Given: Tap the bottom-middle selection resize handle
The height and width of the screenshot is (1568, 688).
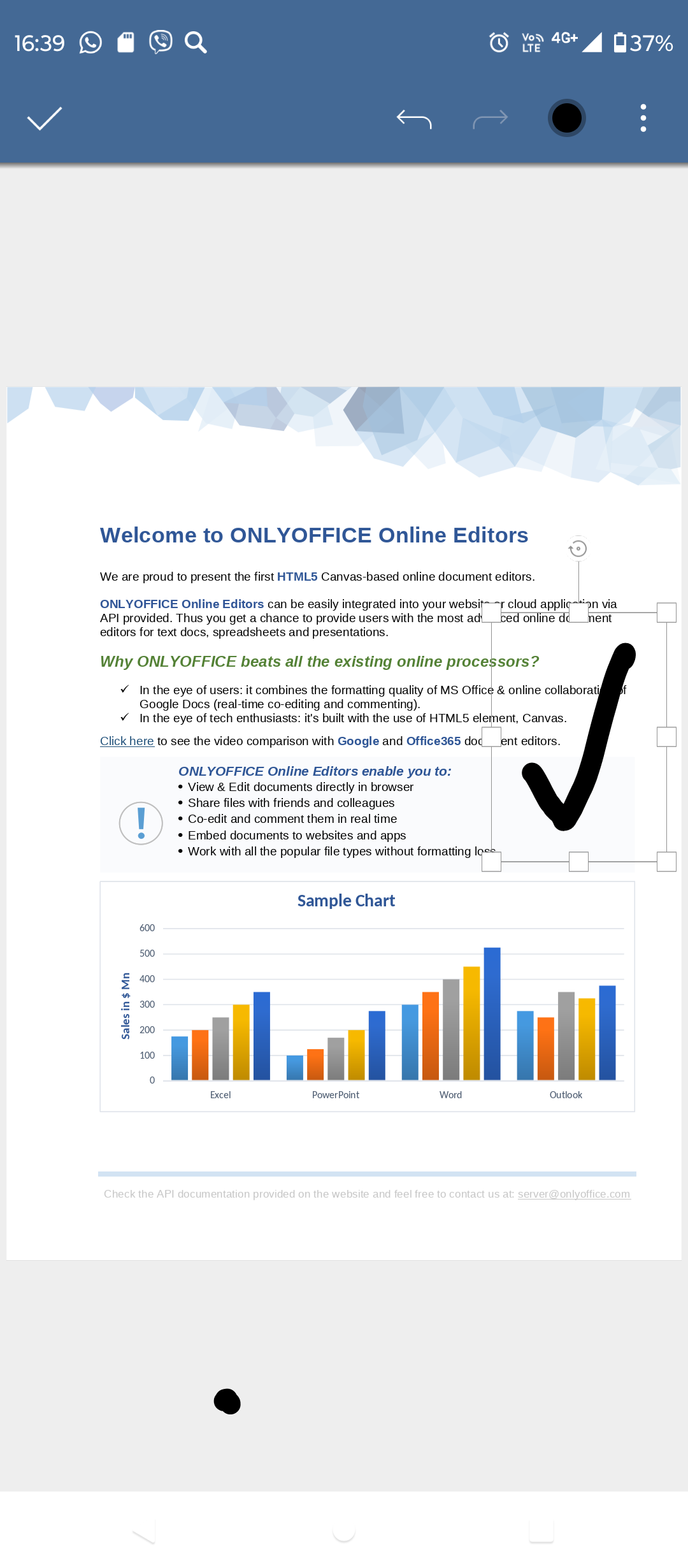Looking at the screenshot, I should [578, 862].
